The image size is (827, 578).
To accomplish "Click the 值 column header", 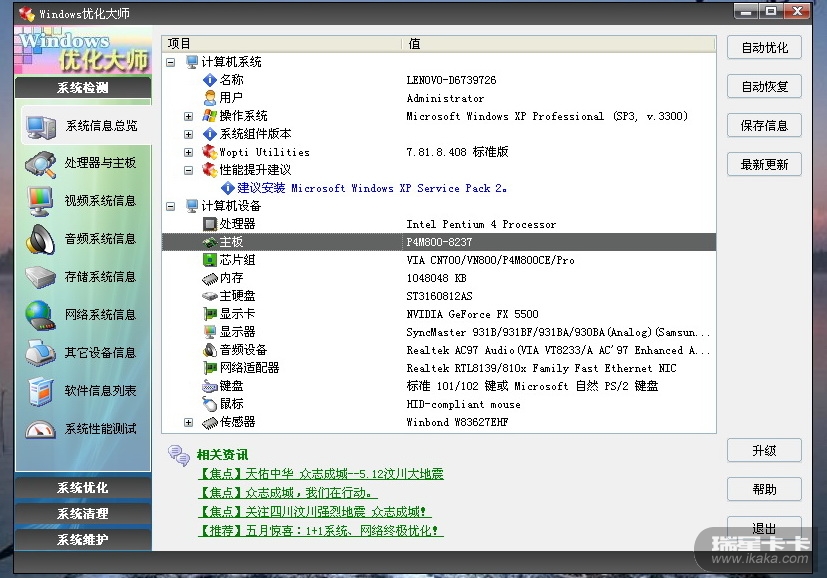I will pos(559,44).
